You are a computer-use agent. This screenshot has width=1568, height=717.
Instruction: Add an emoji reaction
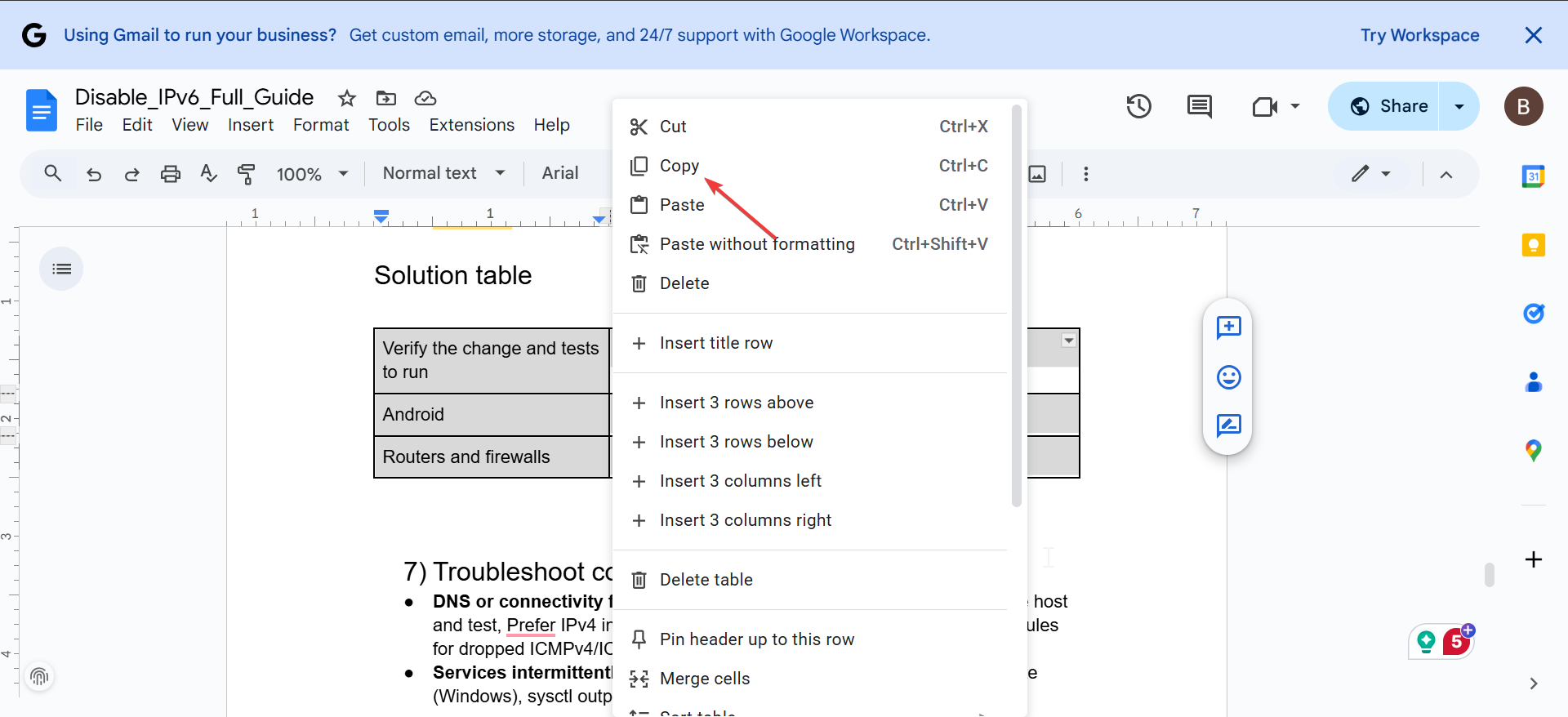pos(1228,376)
